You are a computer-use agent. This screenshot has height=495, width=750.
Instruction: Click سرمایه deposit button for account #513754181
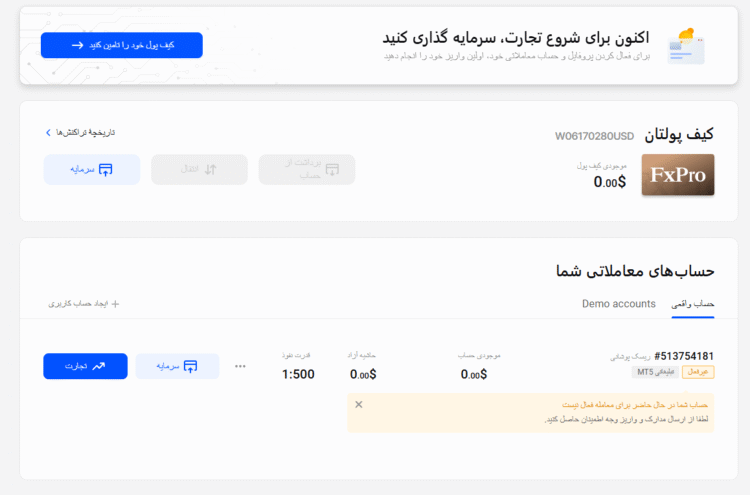(177, 366)
